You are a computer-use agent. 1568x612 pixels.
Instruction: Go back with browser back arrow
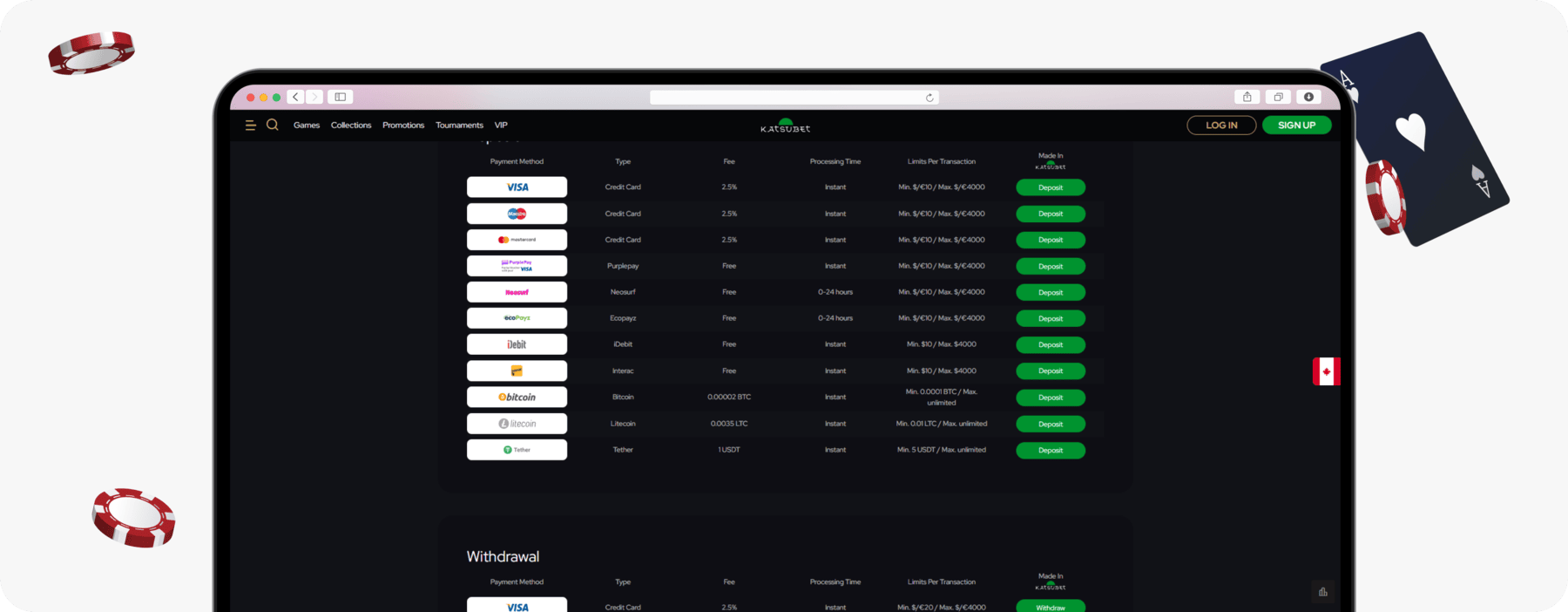(x=296, y=97)
